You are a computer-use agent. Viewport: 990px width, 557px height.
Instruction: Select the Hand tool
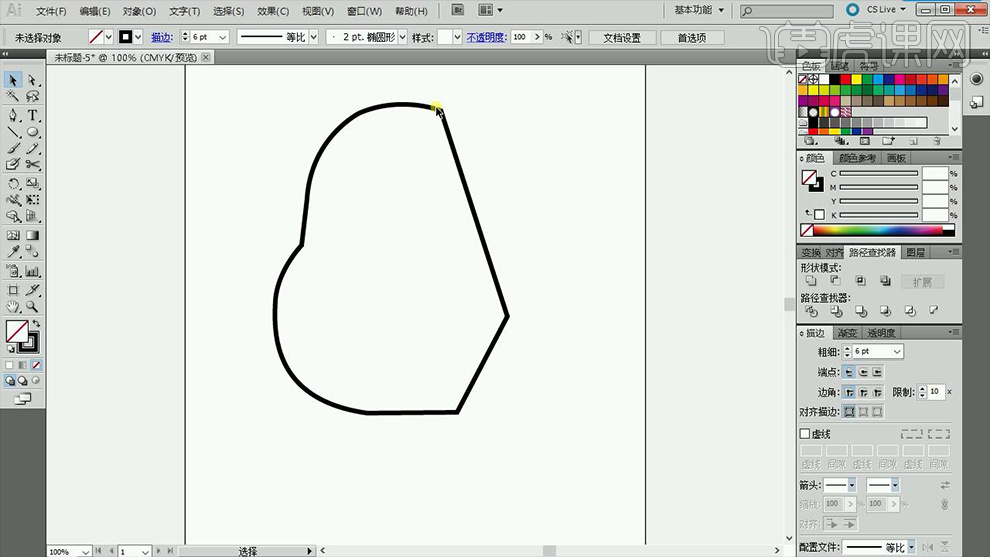pos(13,307)
